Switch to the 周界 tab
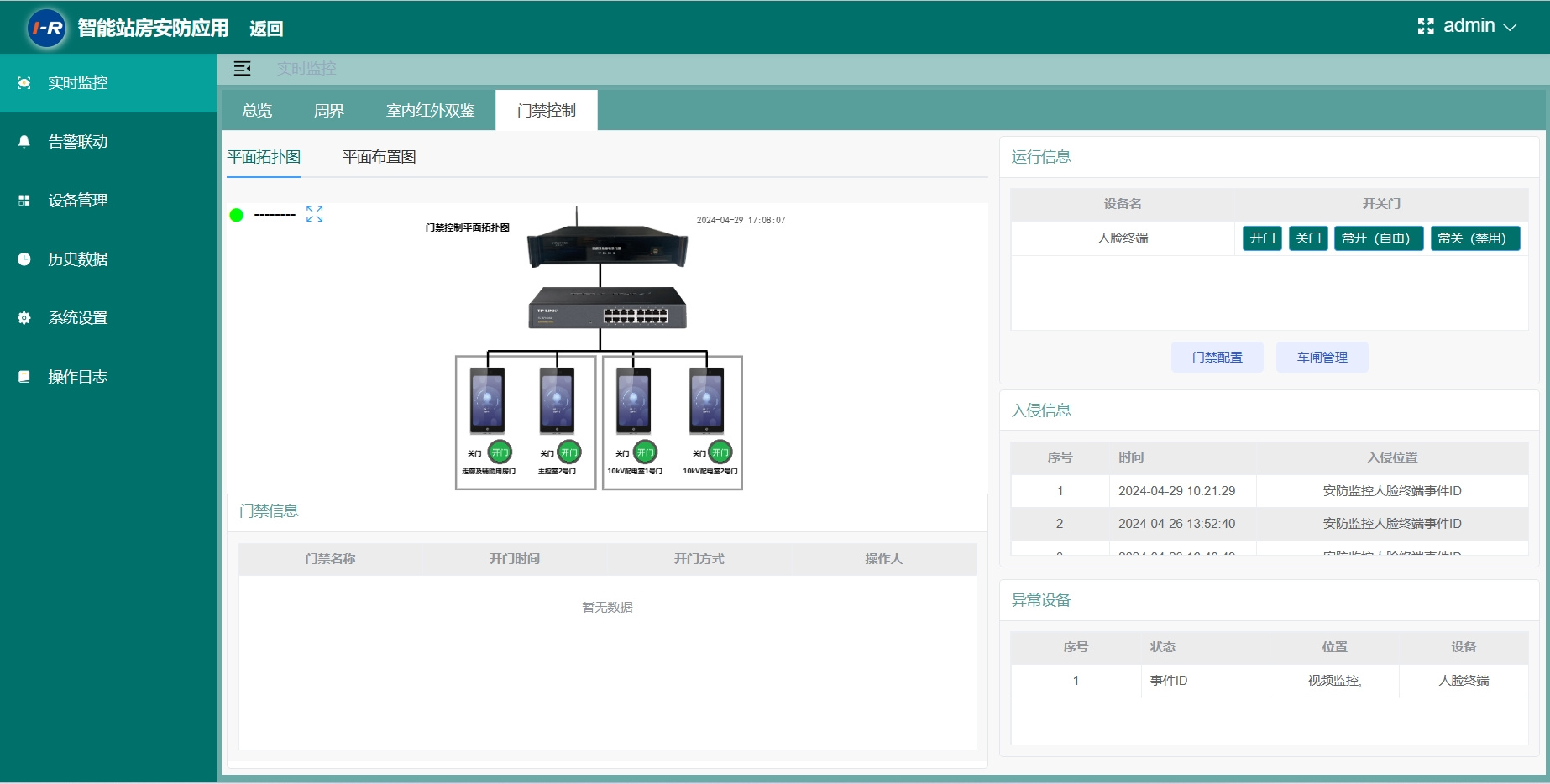Viewport: 1550px width, 784px height. [x=328, y=111]
